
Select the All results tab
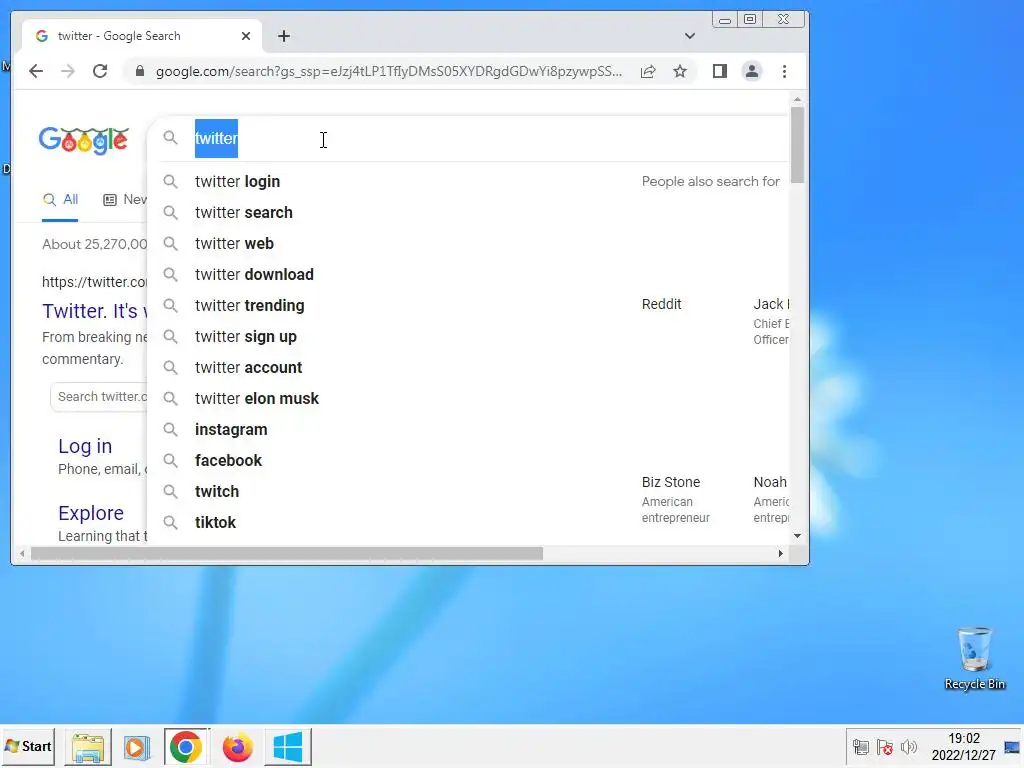click(x=60, y=200)
